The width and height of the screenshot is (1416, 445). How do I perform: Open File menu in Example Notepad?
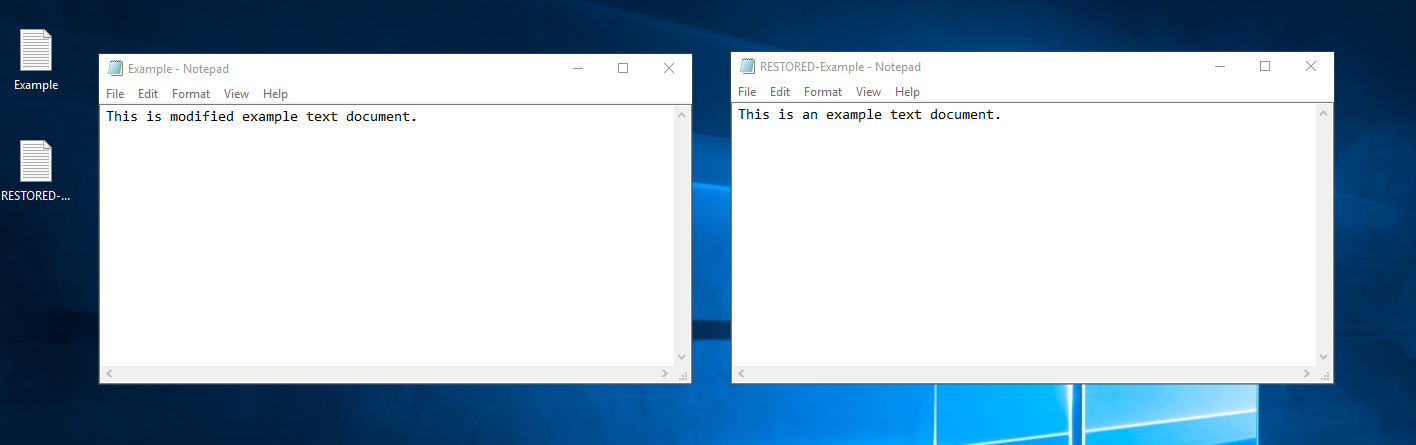115,94
